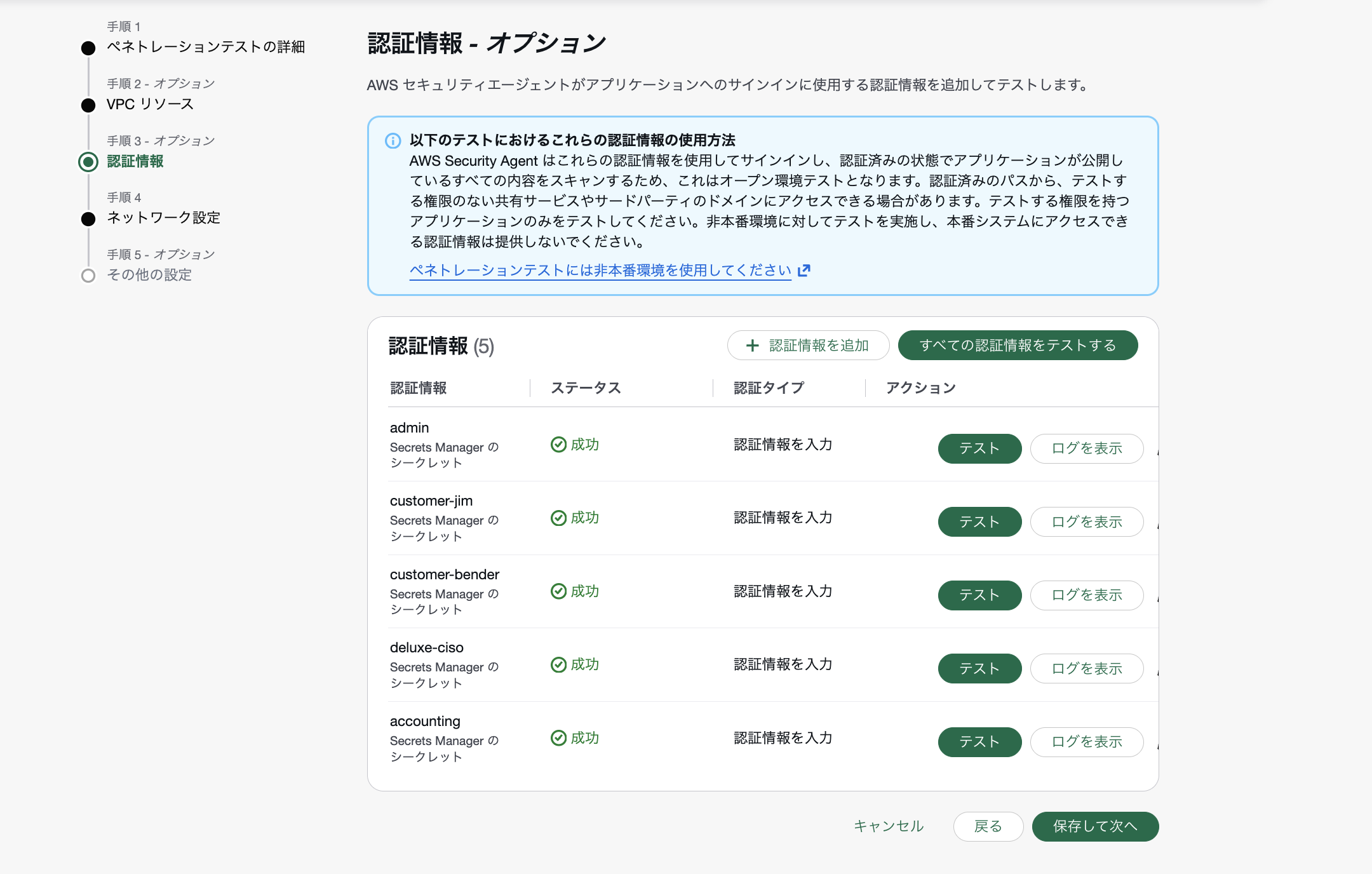Image resolution: width=1372 pixels, height=874 pixels.
Task: Test the customer-bender credential
Action: point(979,595)
